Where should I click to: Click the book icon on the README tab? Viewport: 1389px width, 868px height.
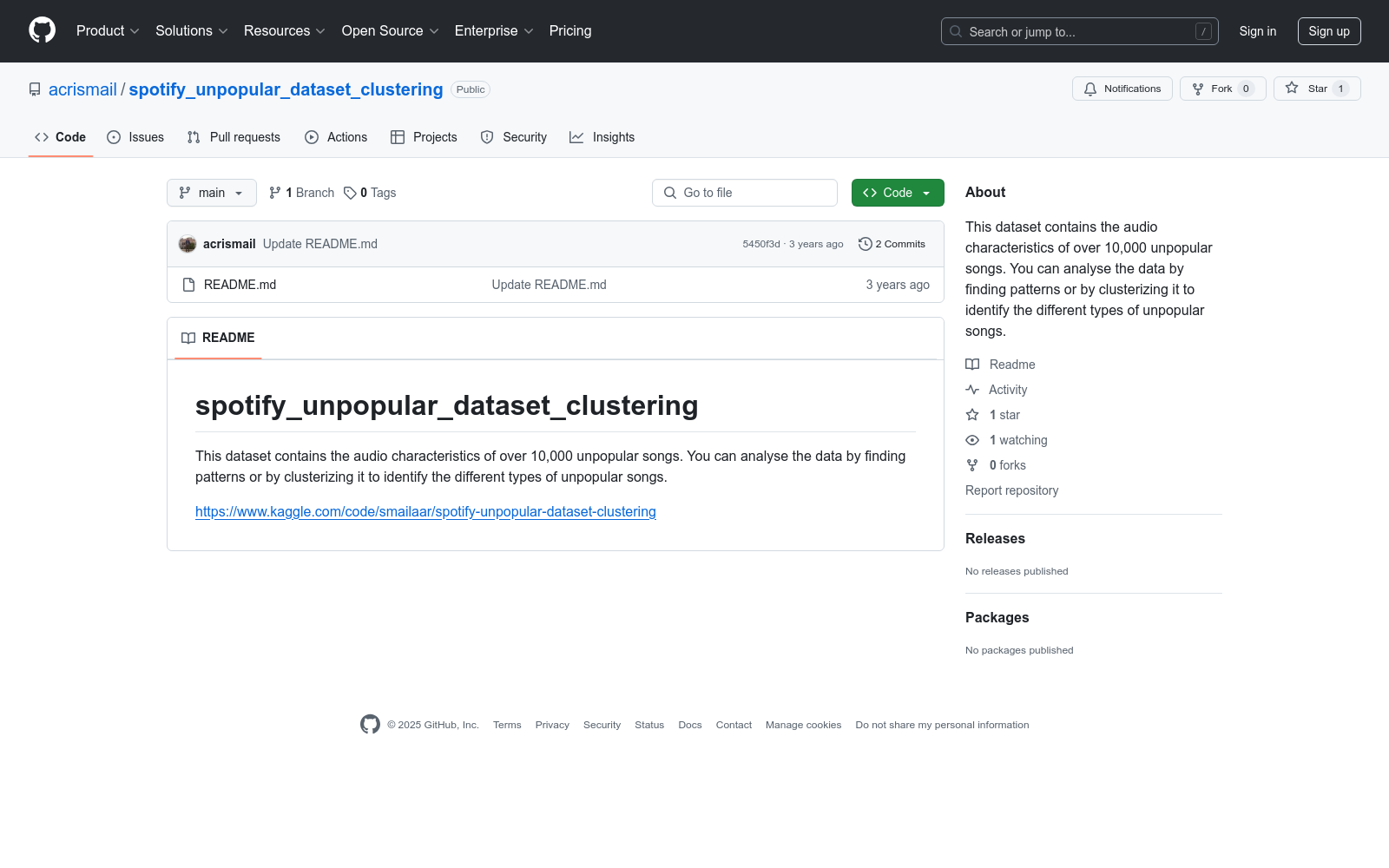(188, 338)
